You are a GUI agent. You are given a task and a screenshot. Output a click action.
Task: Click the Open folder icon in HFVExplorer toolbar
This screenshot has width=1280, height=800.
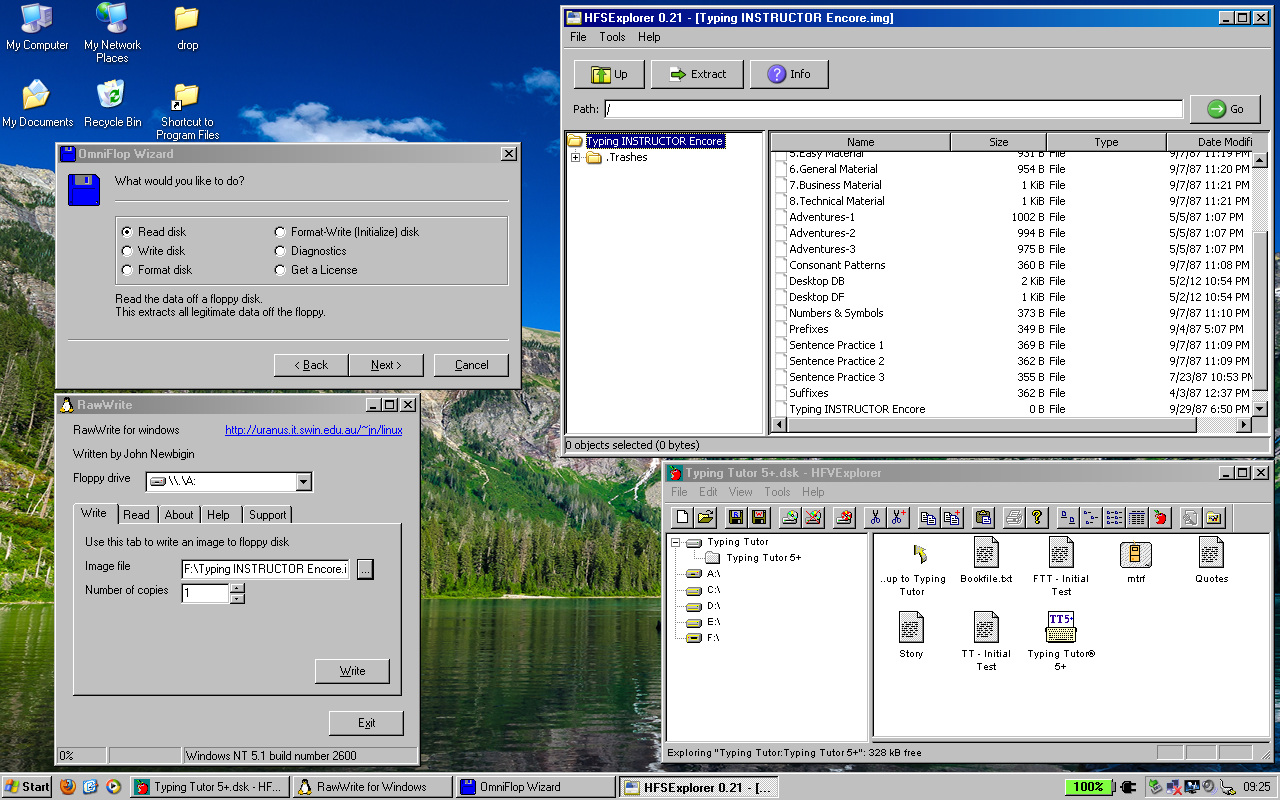click(x=706, y=517)
